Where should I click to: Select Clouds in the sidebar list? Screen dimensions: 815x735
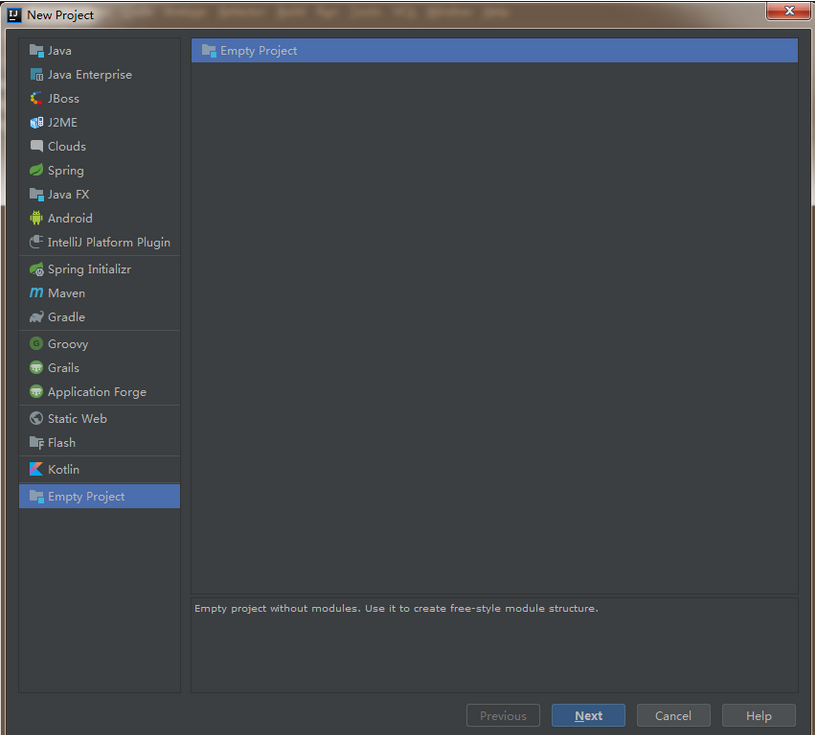pos(99,146)
